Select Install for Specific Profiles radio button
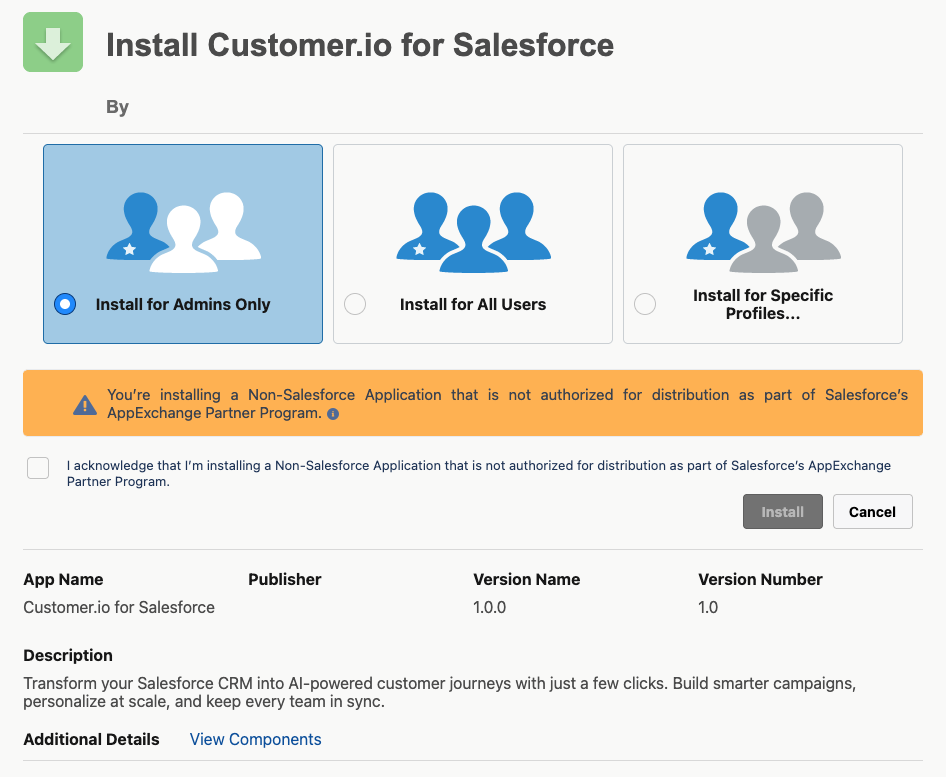This screenshot has height=777, width=946. pyautogui.click(x=645, y=304)
